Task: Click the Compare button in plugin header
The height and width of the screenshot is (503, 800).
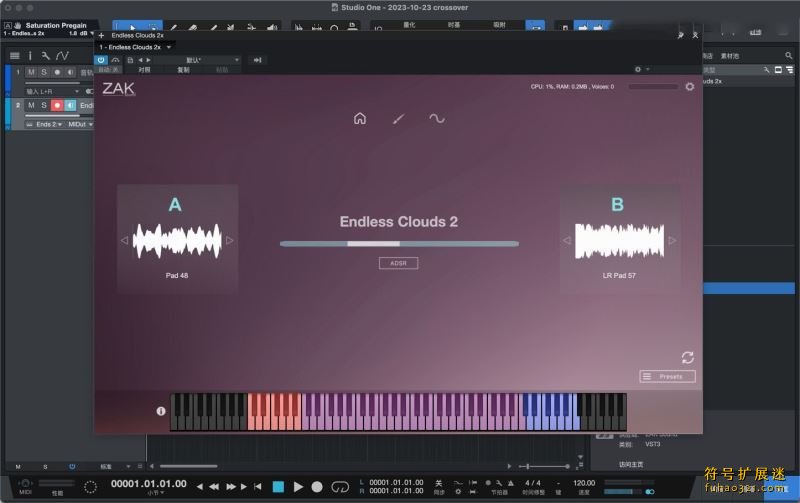Action: [144, 70]
